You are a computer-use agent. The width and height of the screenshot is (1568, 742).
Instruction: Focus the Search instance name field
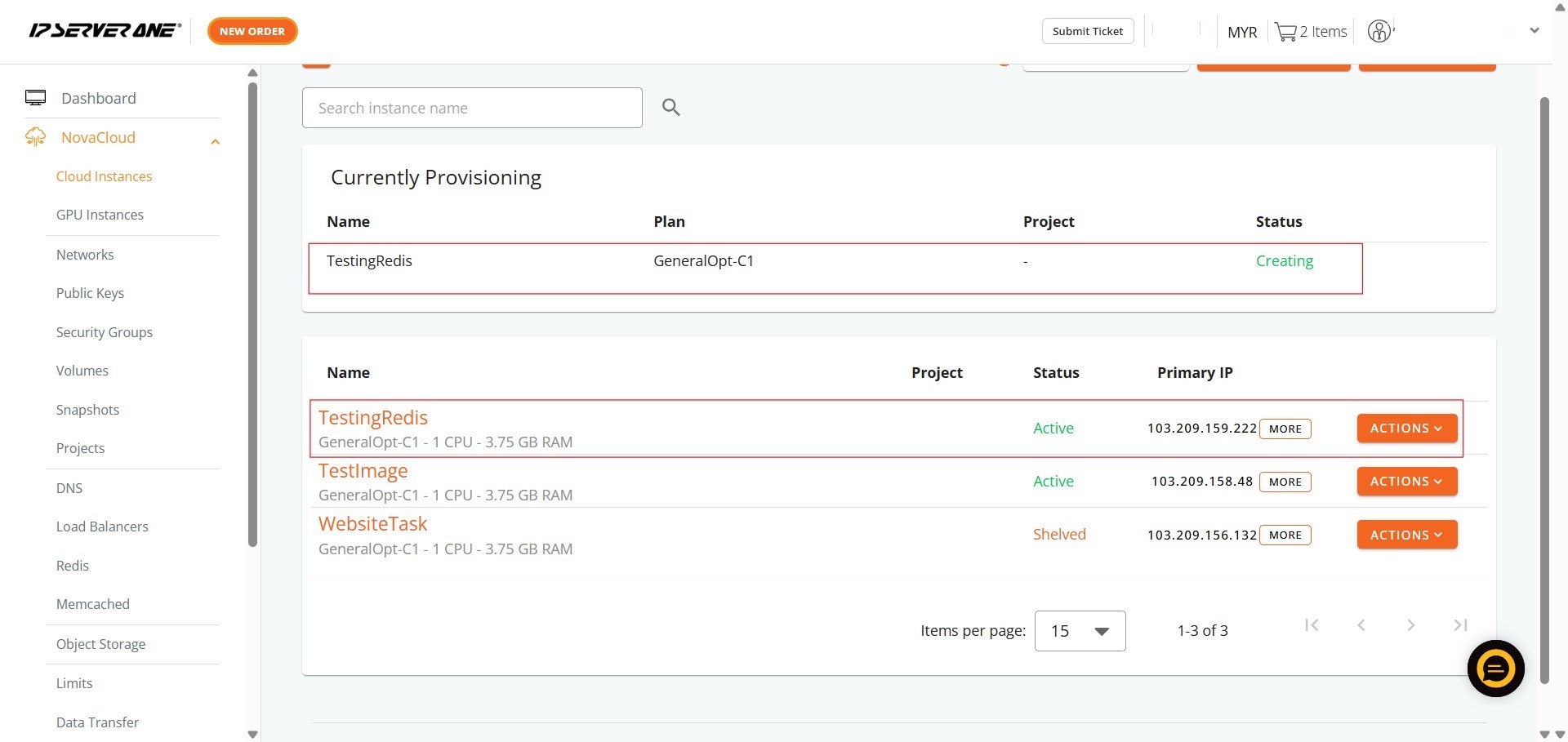[x=472, y=108]
